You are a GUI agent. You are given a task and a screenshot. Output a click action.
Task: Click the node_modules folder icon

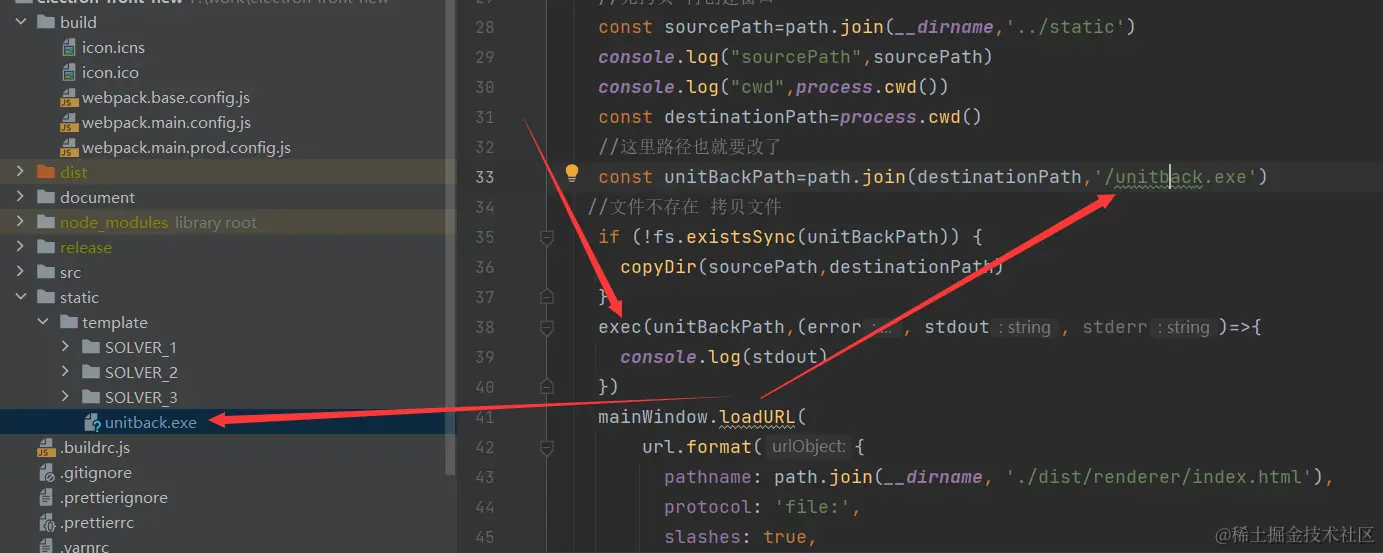46,222
